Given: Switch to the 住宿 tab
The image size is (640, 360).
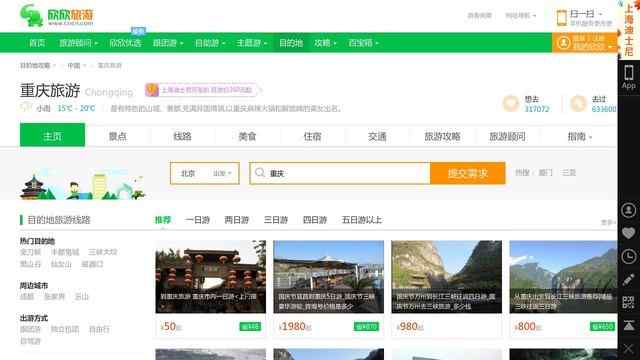Looking at the screenshot, I should pos(312,136).
